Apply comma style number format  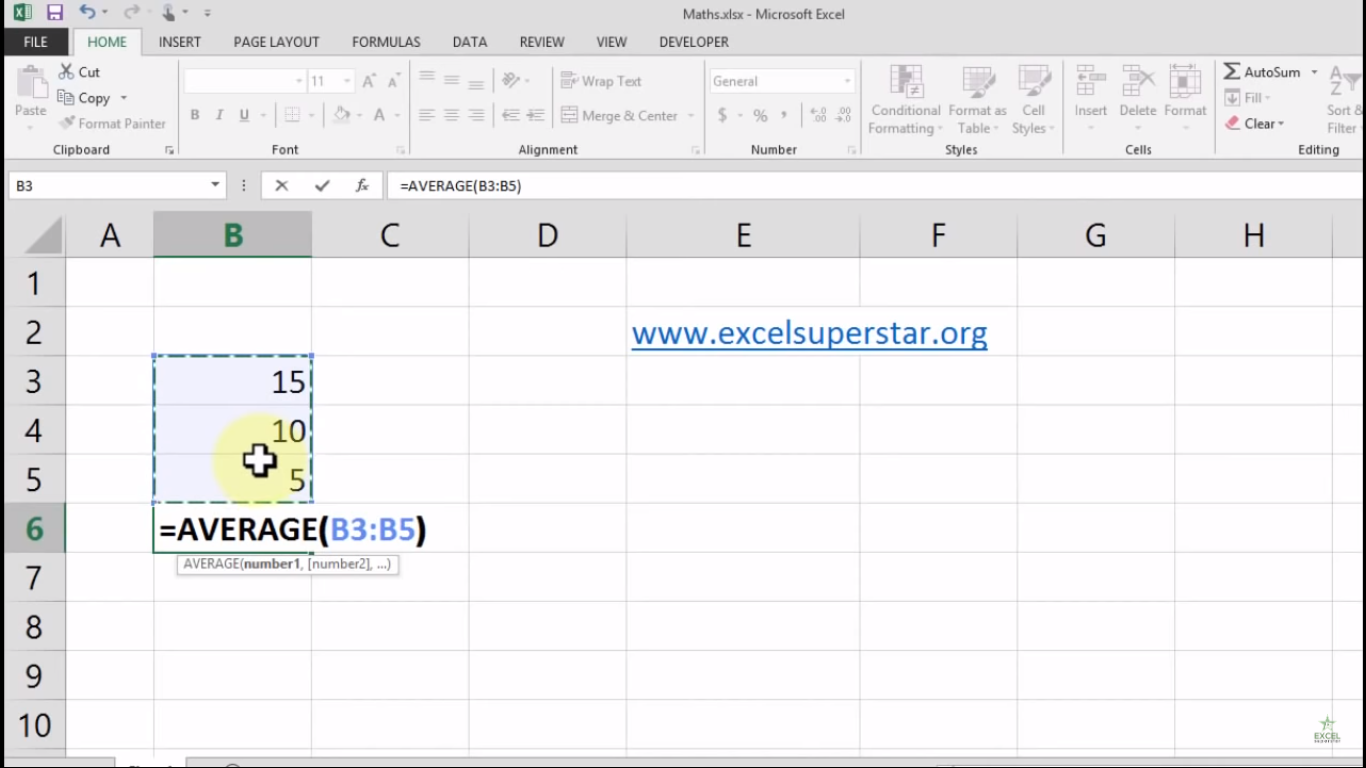click(785, 116)
